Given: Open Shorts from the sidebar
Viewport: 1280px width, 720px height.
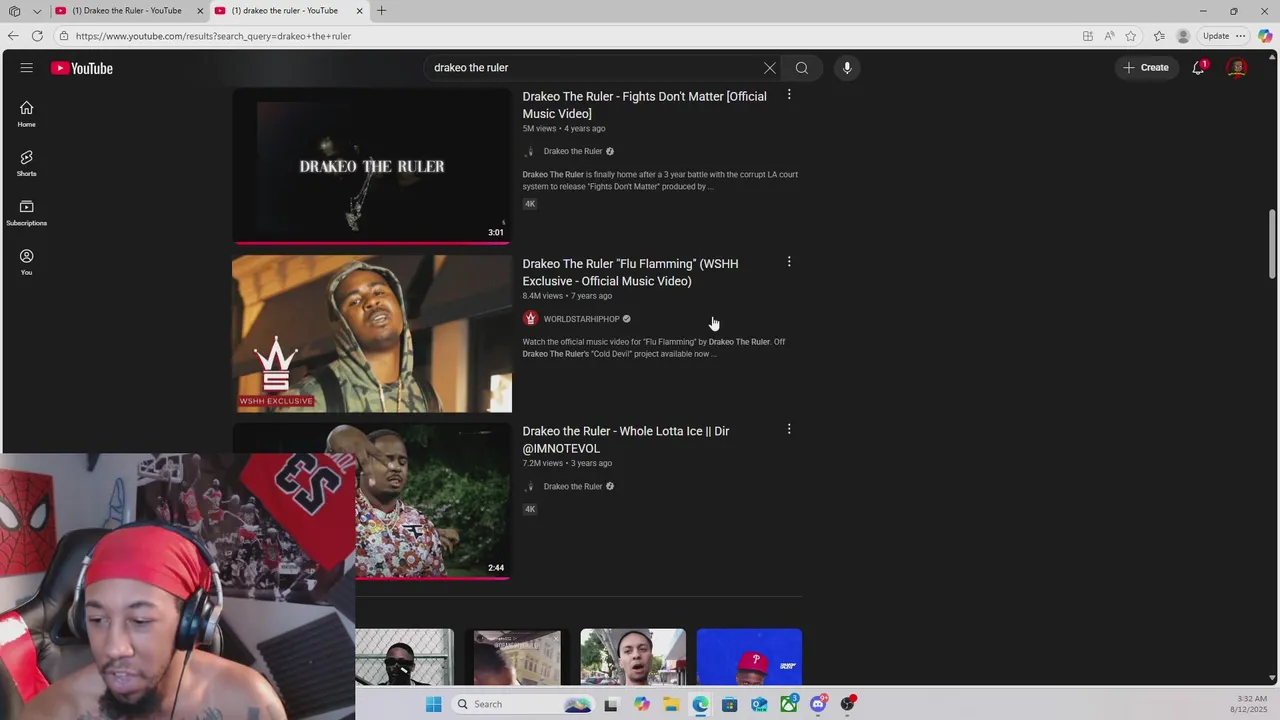Looking at the screenshot, I should (x=27, y=164).
